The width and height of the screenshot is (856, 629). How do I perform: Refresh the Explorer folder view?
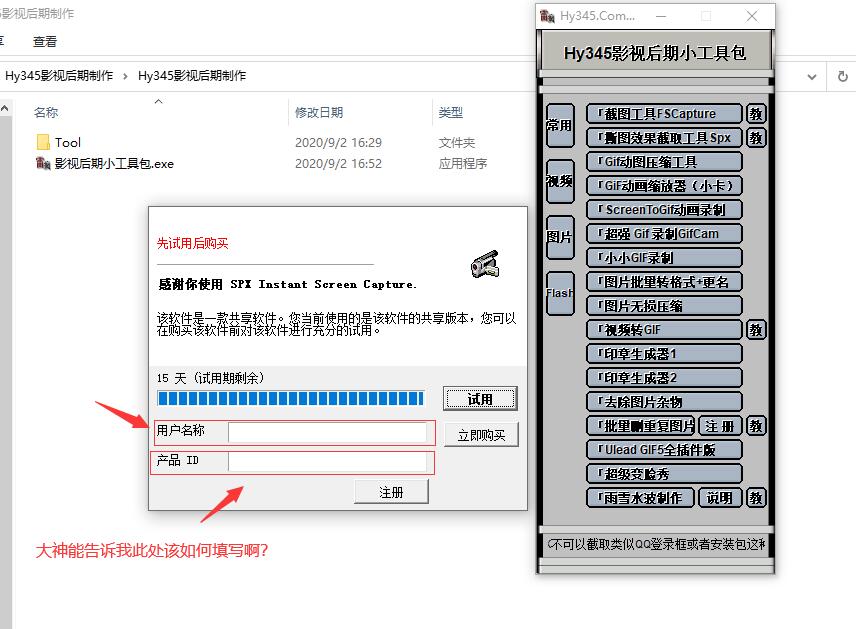[843, 76]
